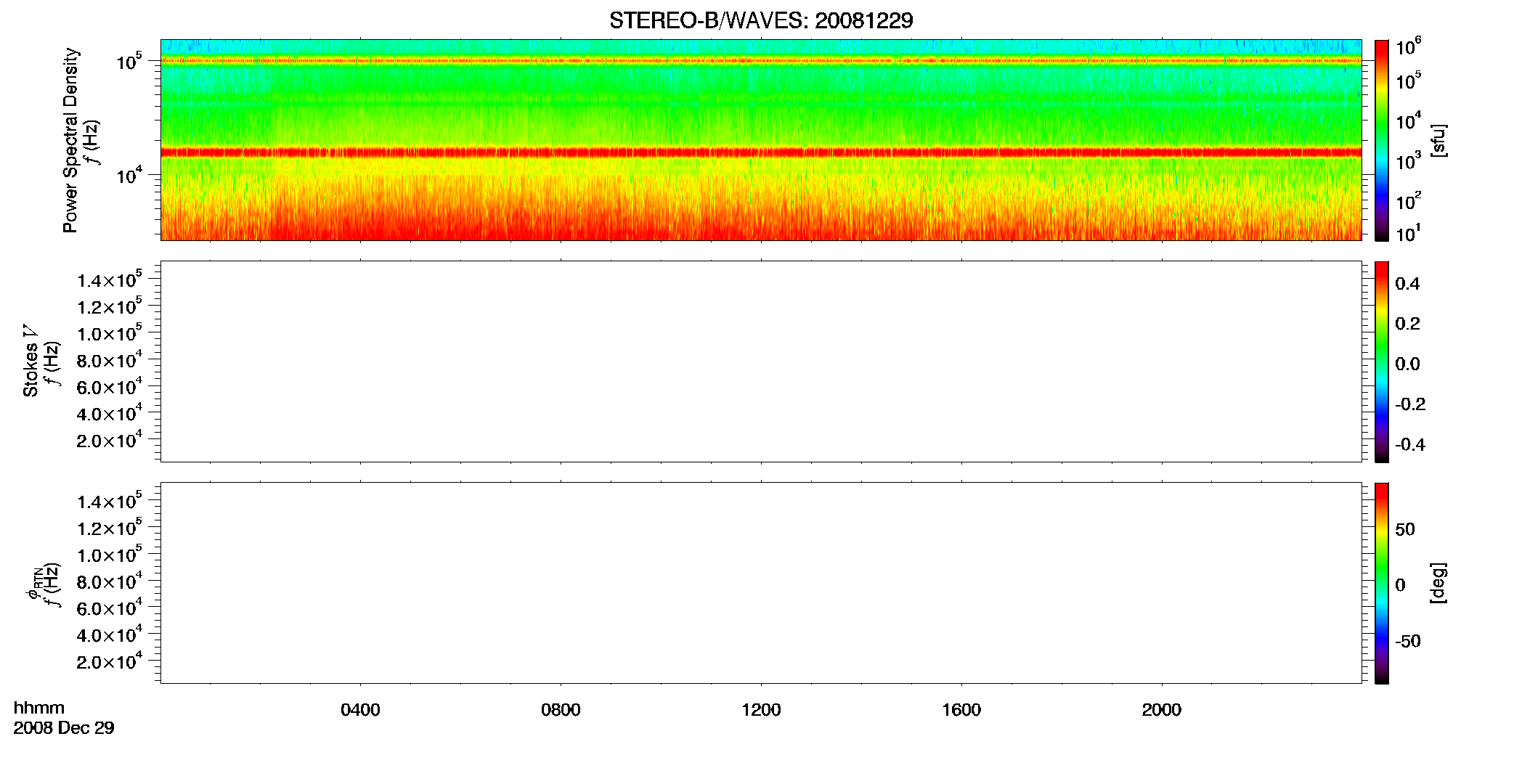Screen dimensions: 1522x784
Task: Click the phi RTN degrees color bar
Action: click(x=1382, y=583)
